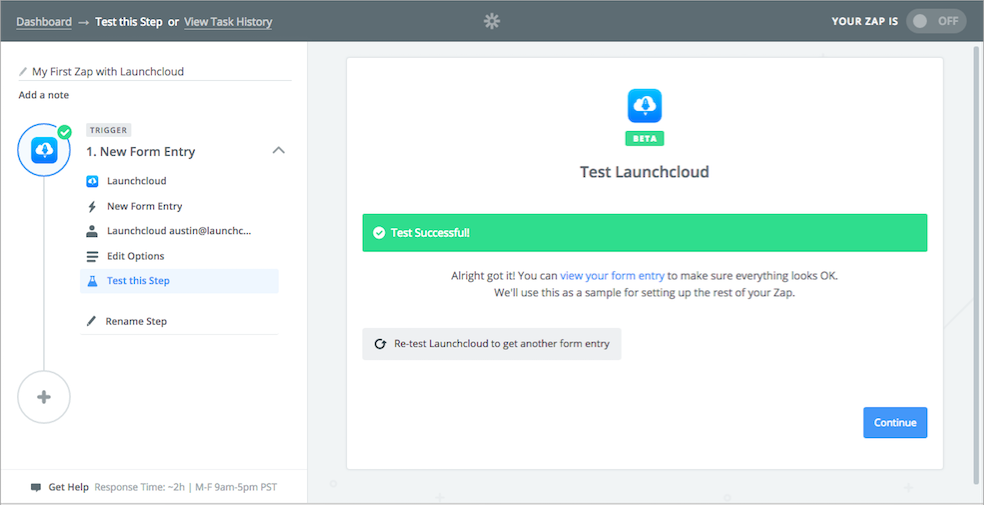The height and width of the screenshot is (505, 984).
Task: Click the Zapier loading gear icon in header
Action: point(491,21)
